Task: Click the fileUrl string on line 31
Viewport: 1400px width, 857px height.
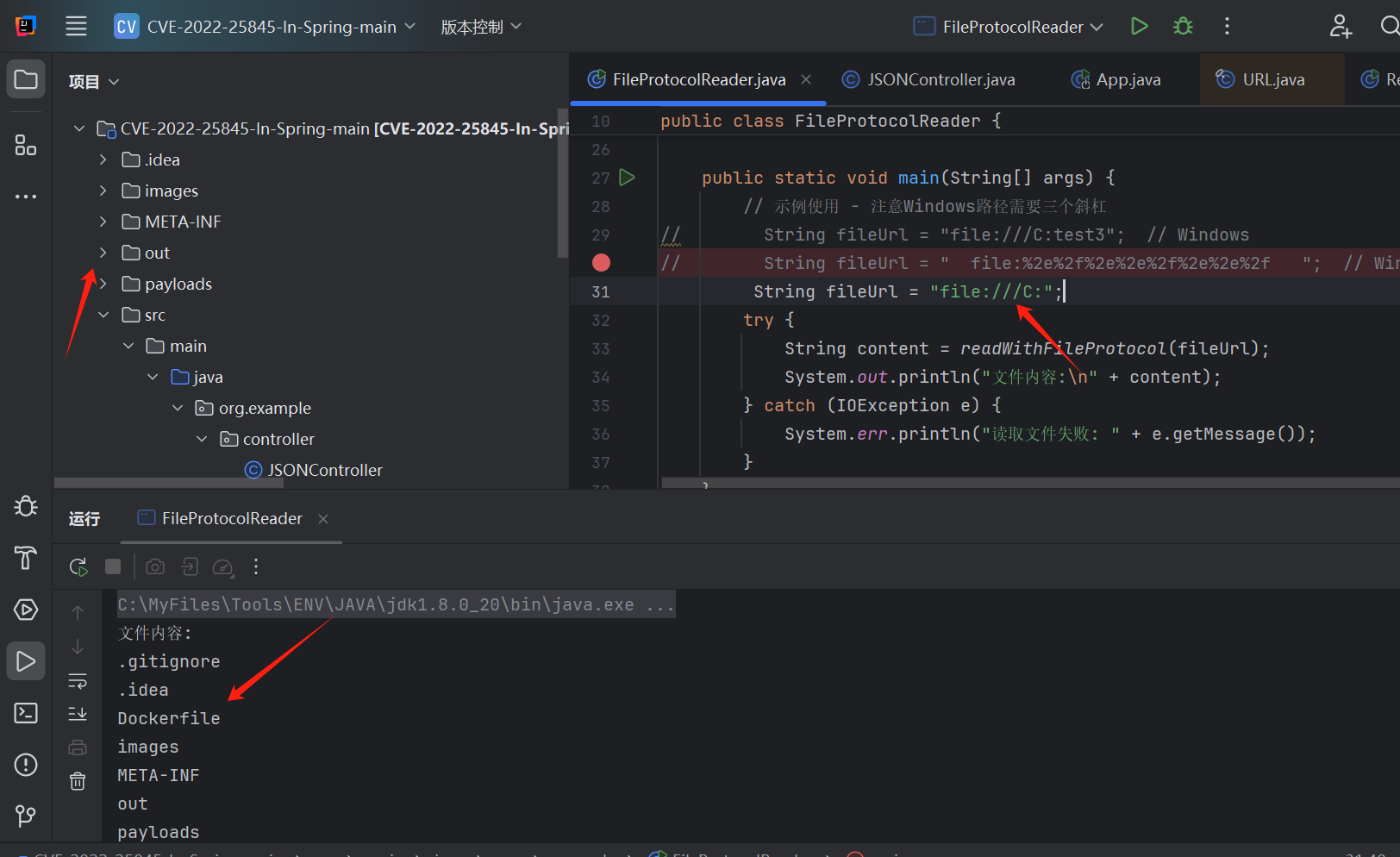Action: (x=991, y=291)
